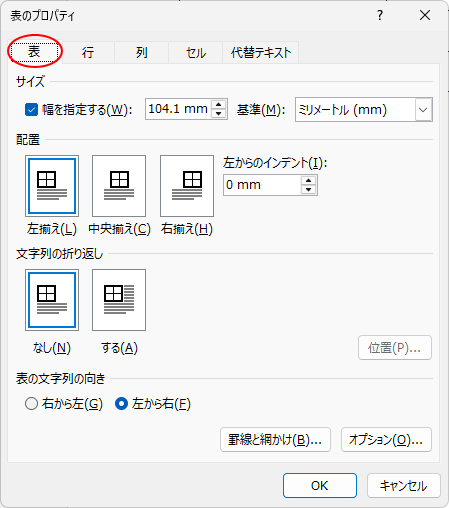Increase left indent with up spinner arrow
The image size is (449, 508).
(308, 181)
